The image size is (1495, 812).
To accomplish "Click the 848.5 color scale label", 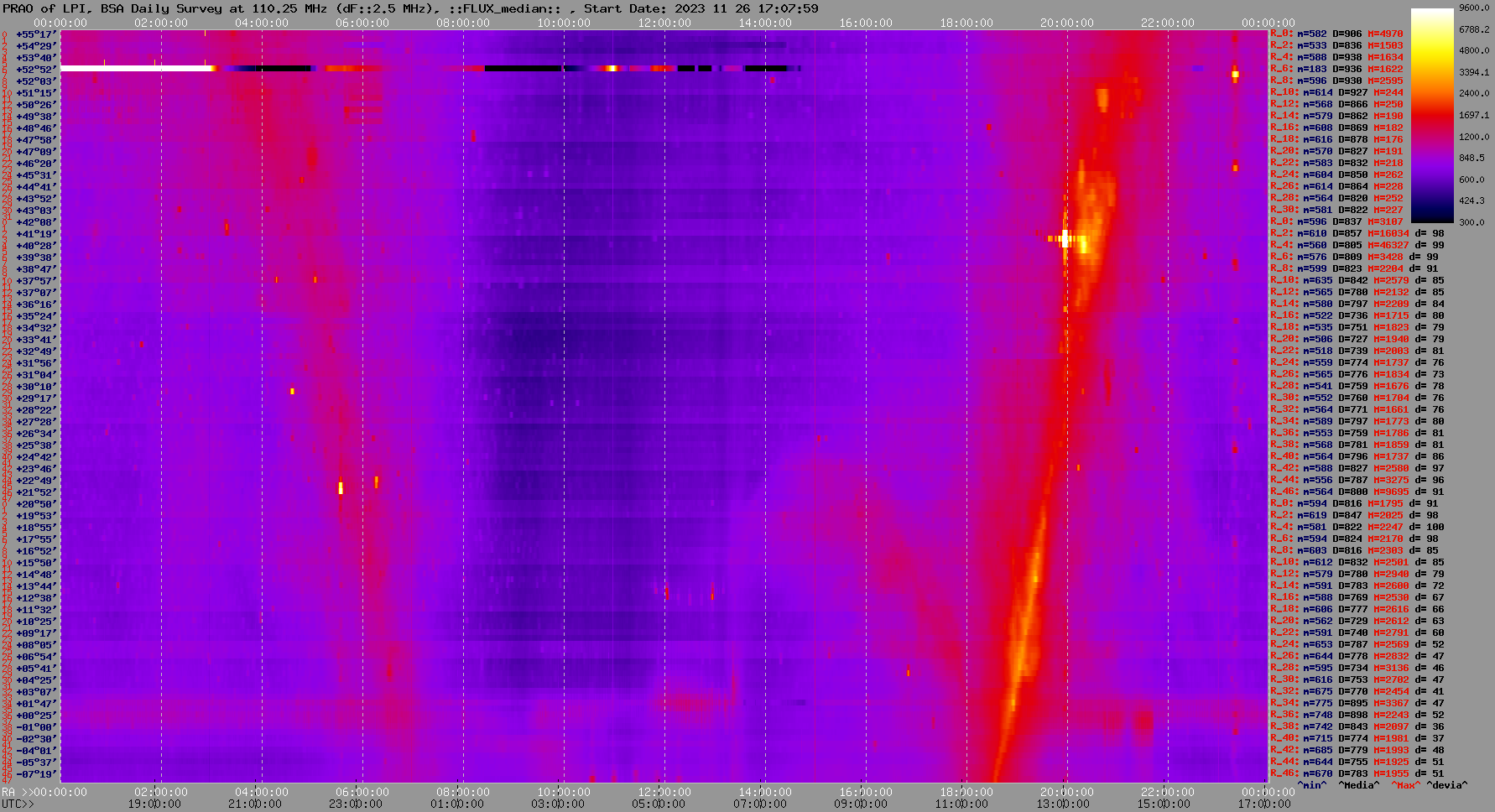I will point(1471,158).
